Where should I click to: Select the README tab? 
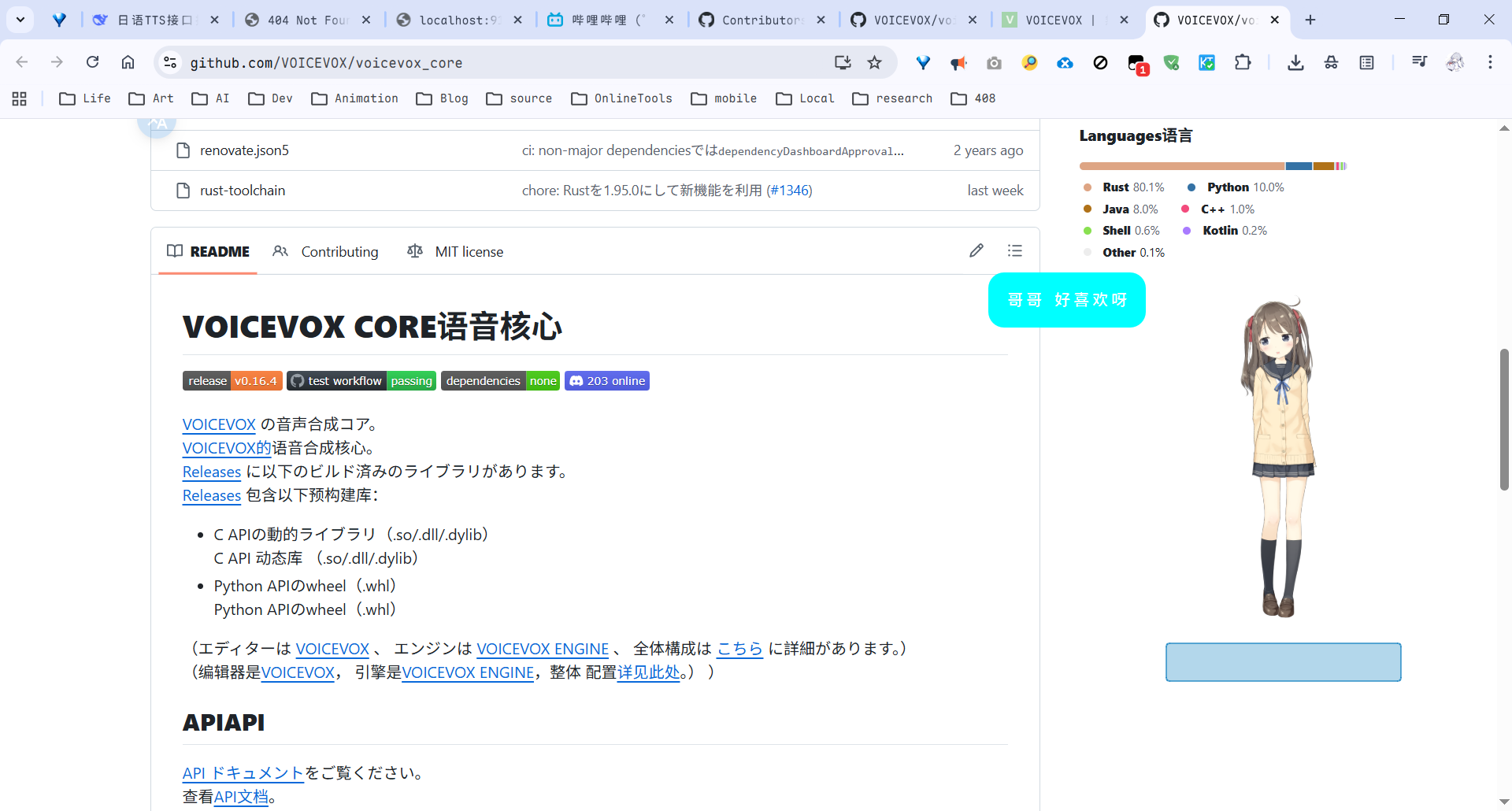pyautogui.click(x=208, y=251)
